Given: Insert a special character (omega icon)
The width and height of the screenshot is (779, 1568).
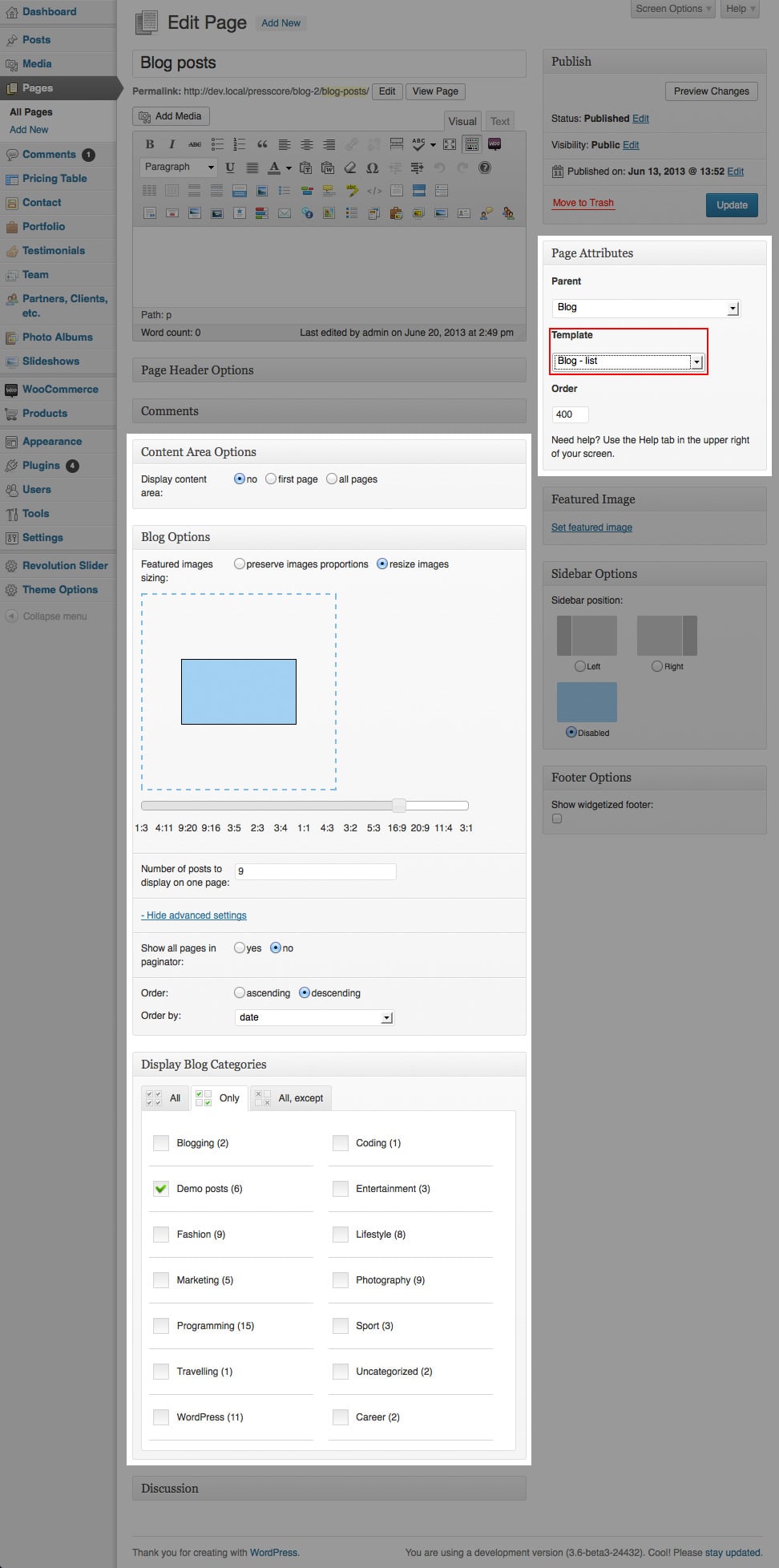Looking at the screenshot, I should click(x=372, y=168).
